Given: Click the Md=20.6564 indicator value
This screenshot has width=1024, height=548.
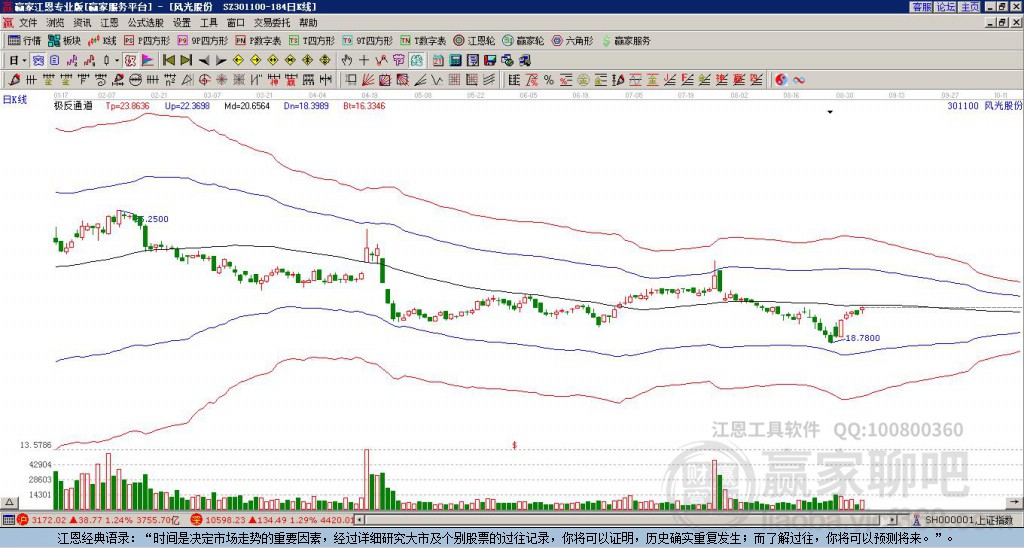Looking at the screenshot, I should (247, 105).
